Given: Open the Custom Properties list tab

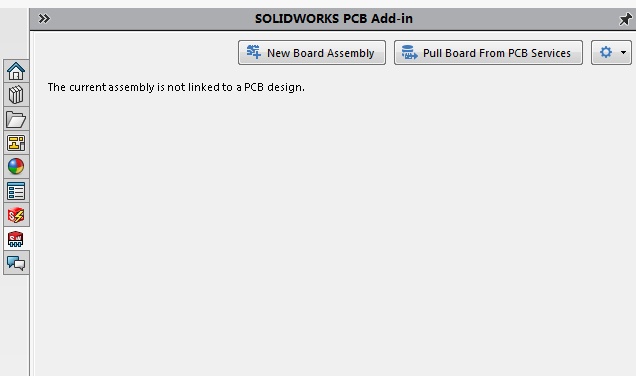Looking at the screenshot, I should point(16,191).
